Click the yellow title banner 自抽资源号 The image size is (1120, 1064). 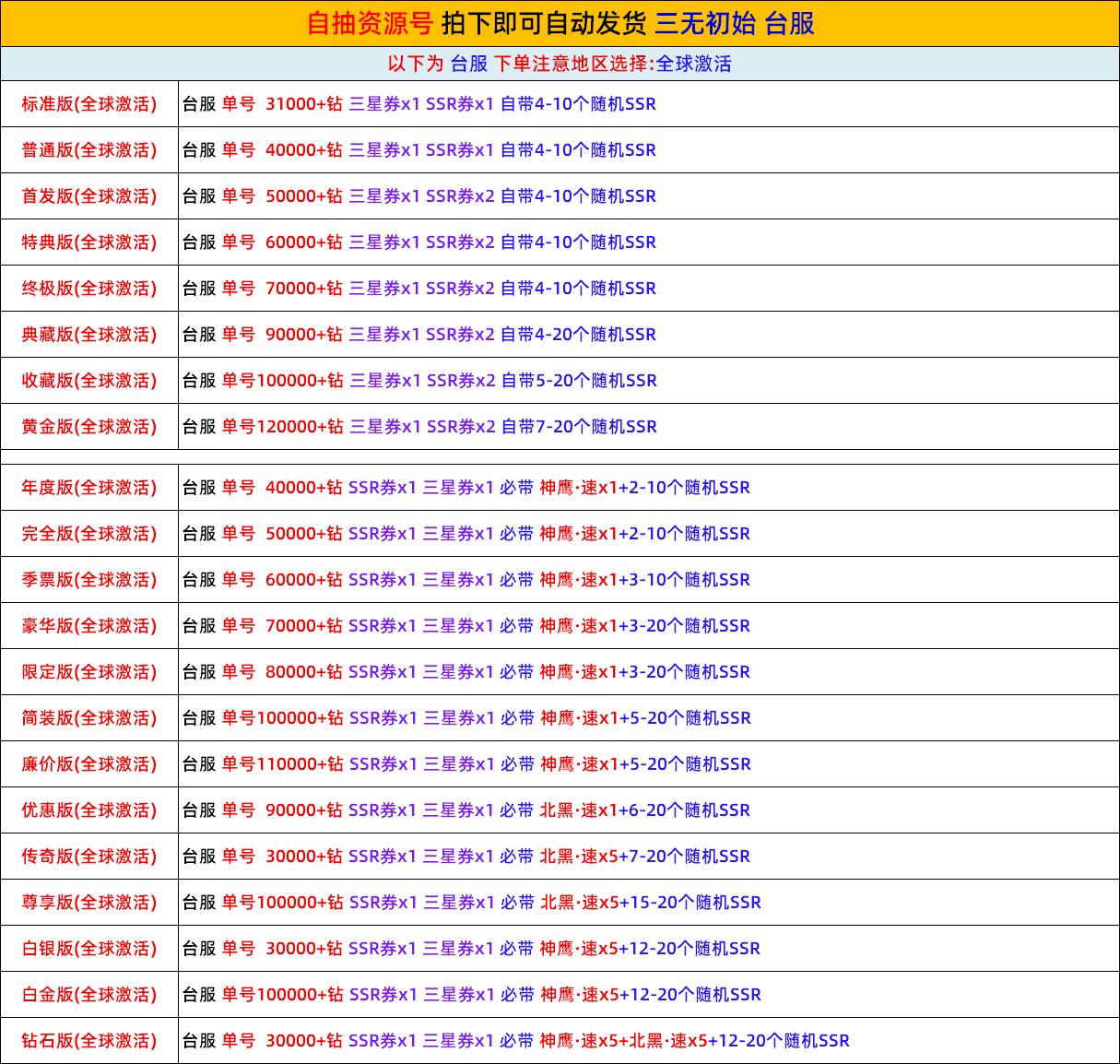tap(560, 23)
